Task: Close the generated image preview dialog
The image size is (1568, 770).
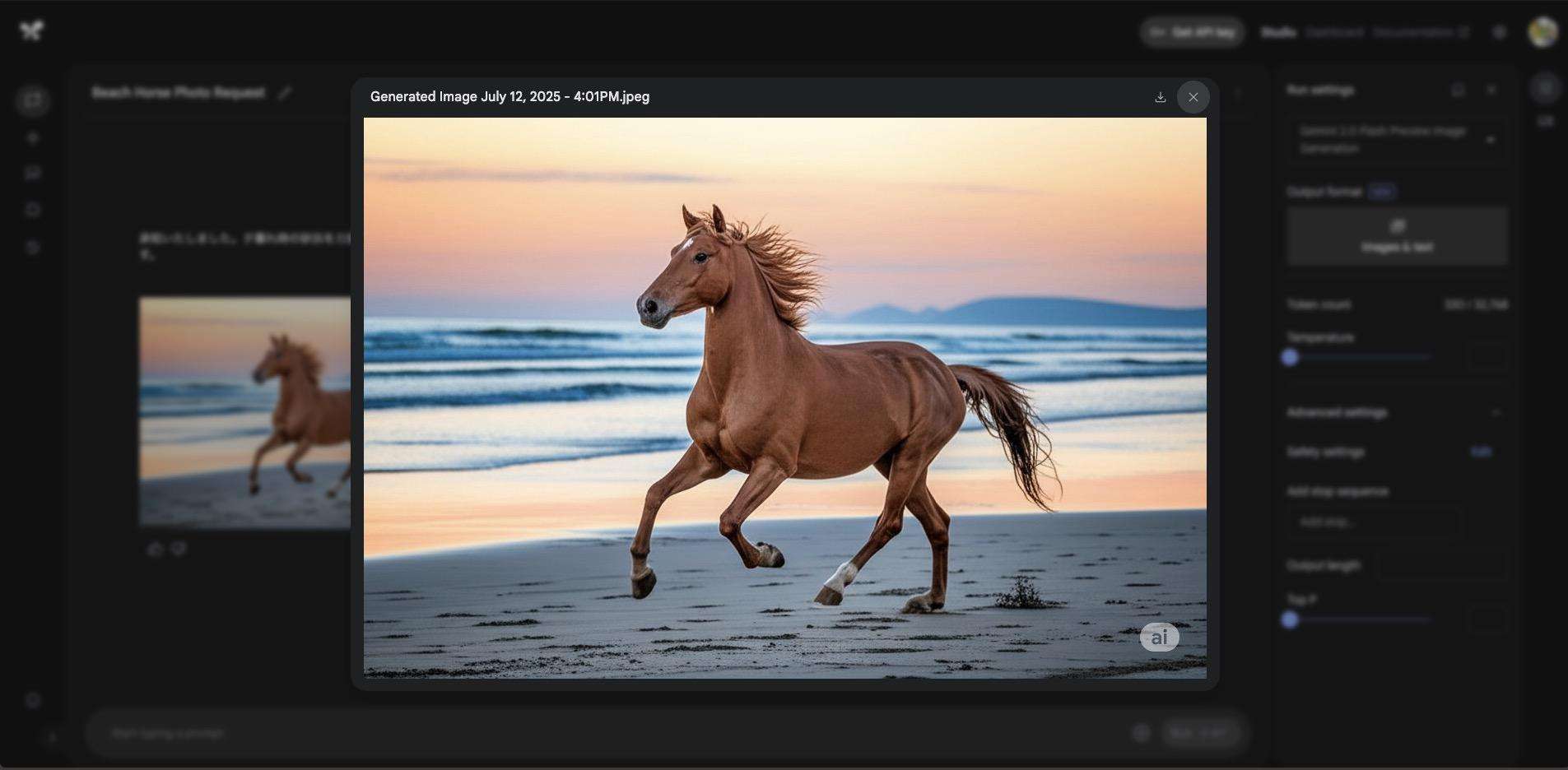Action: (x=1193, y=97)
